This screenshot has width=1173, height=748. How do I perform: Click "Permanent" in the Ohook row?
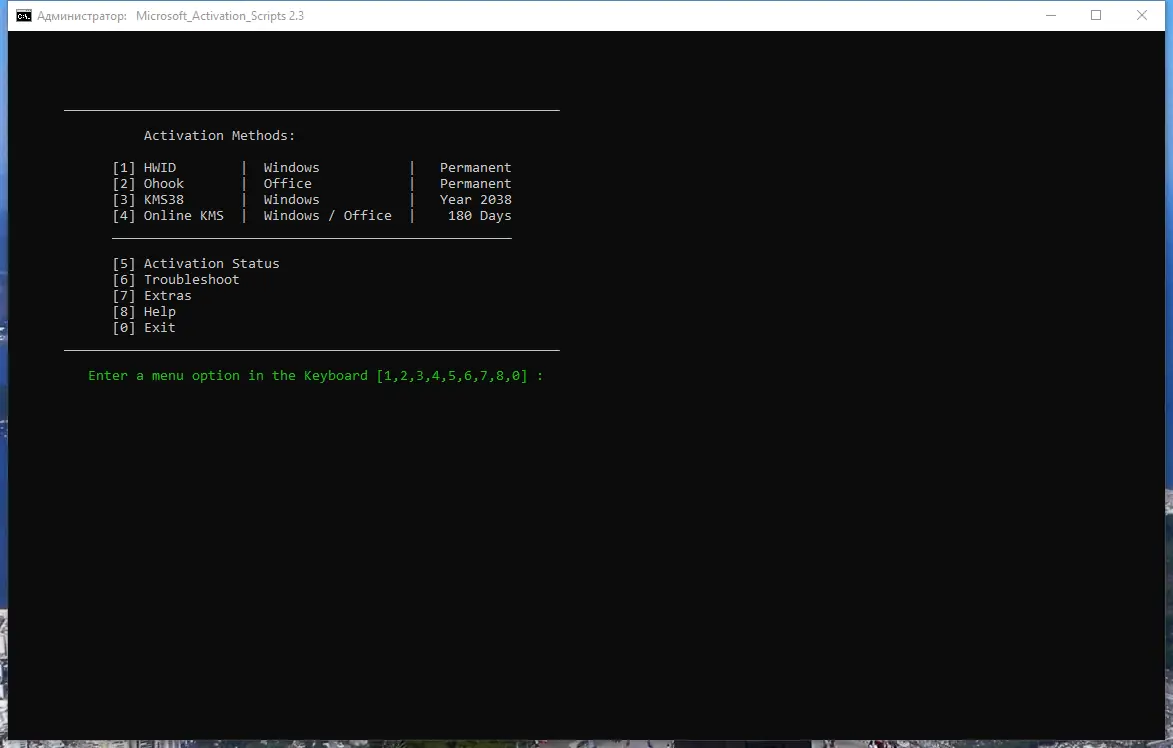click(475, 183)
